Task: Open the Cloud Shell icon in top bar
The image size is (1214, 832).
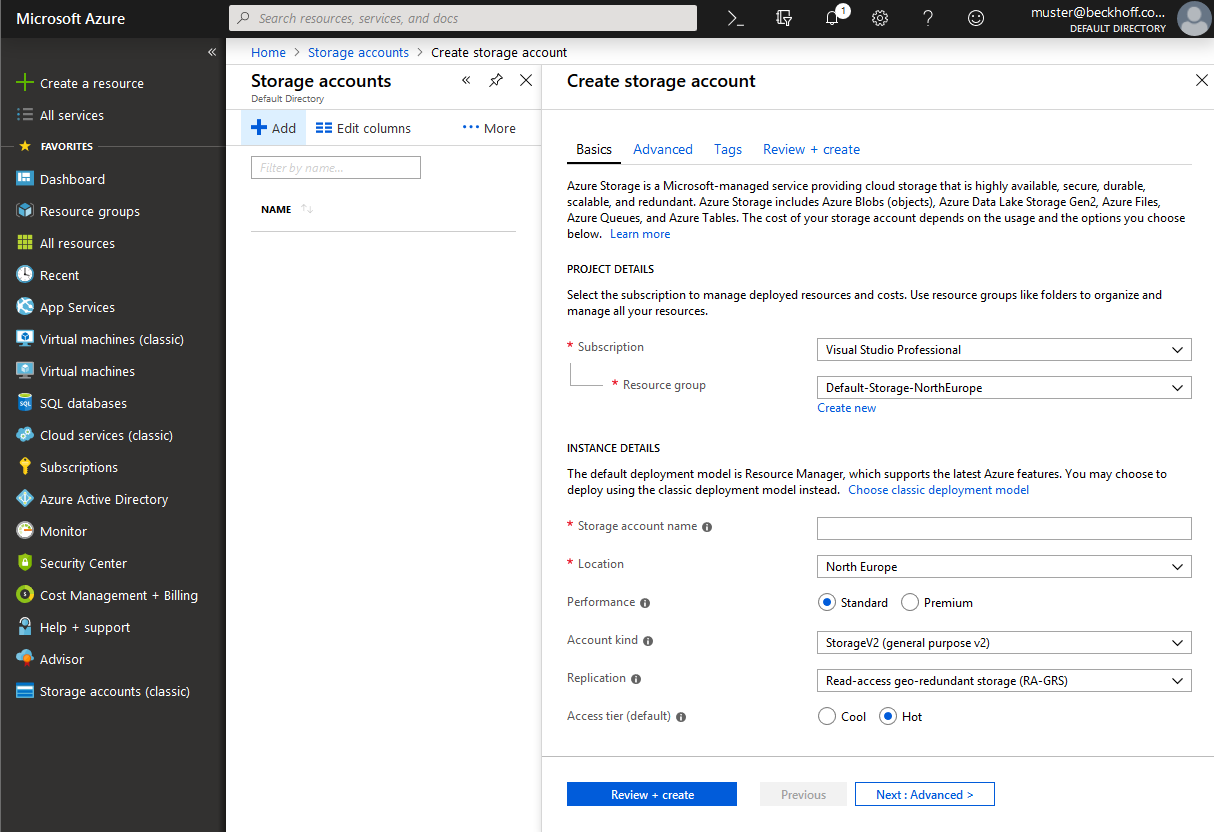Action: (736, 18)
